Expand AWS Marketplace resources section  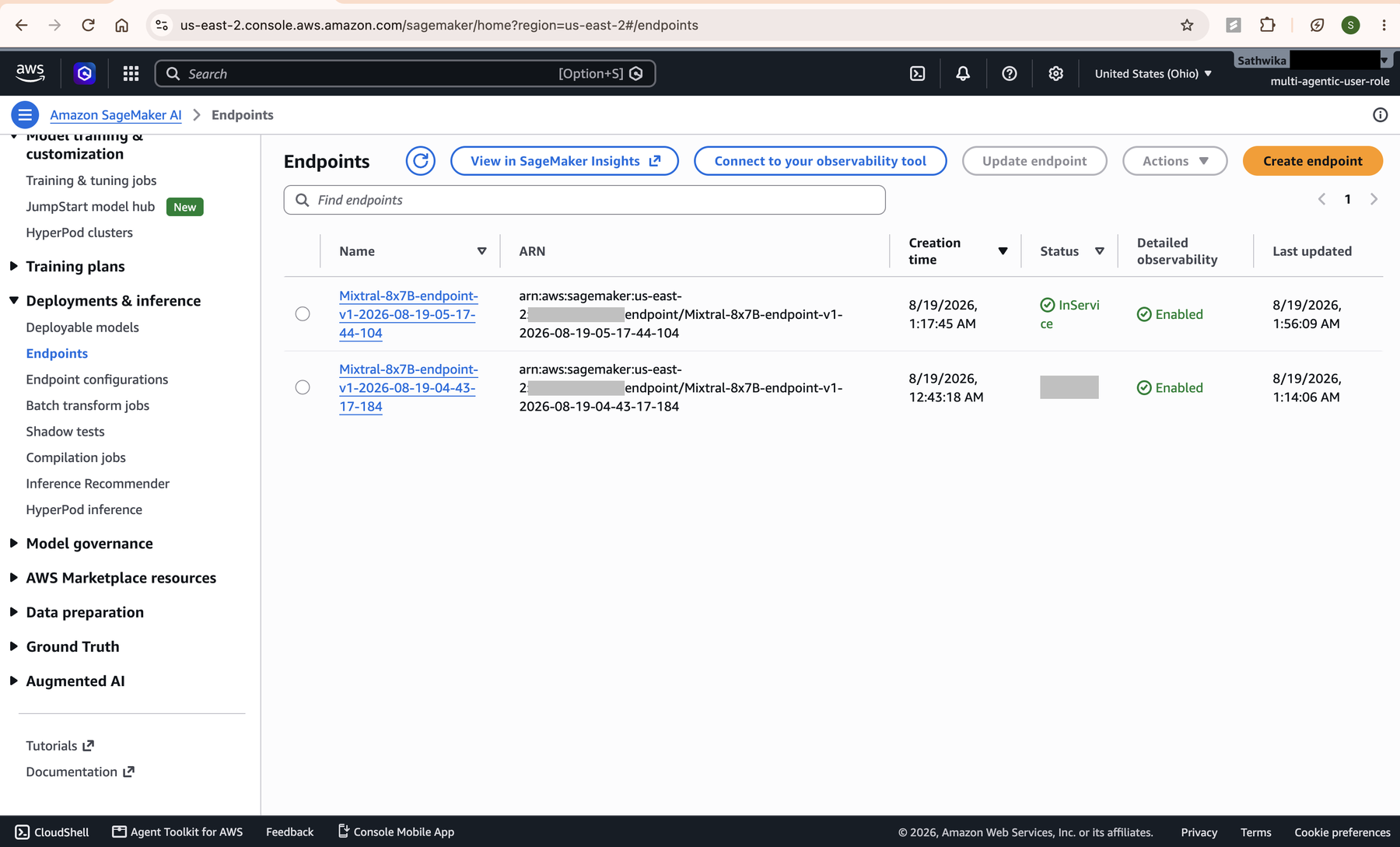[14, 577]
